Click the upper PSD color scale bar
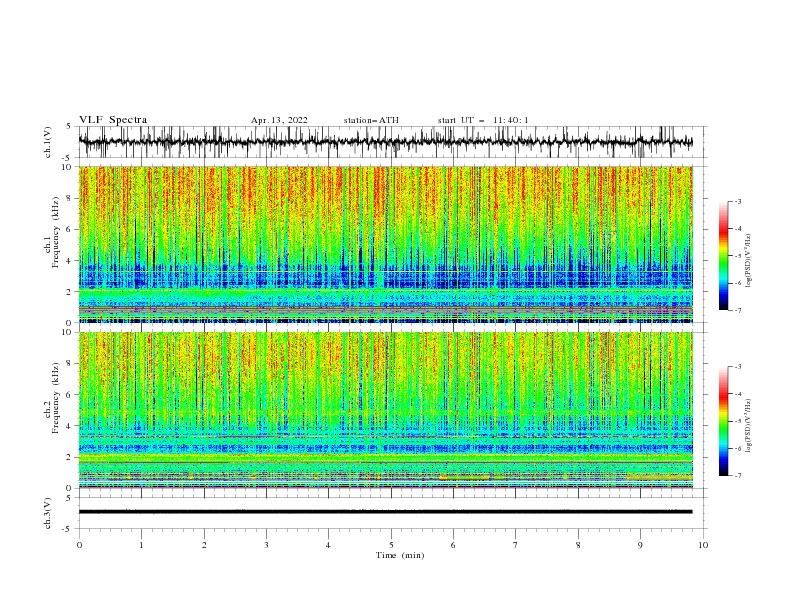 (724, 255)
